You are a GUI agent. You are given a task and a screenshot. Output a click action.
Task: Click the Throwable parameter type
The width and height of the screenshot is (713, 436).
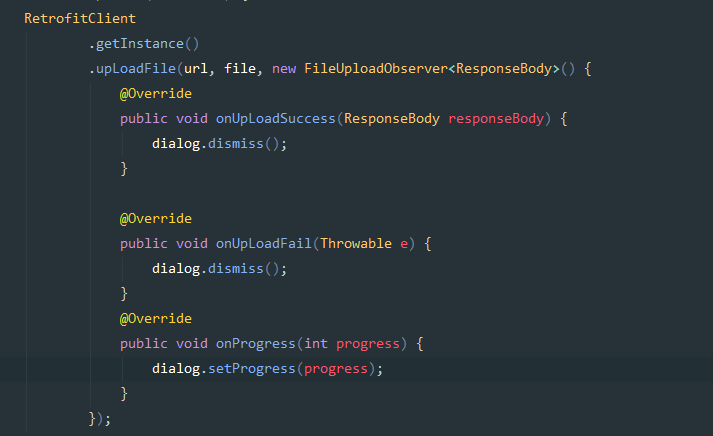pyautogui.click(x=356, y=244)
